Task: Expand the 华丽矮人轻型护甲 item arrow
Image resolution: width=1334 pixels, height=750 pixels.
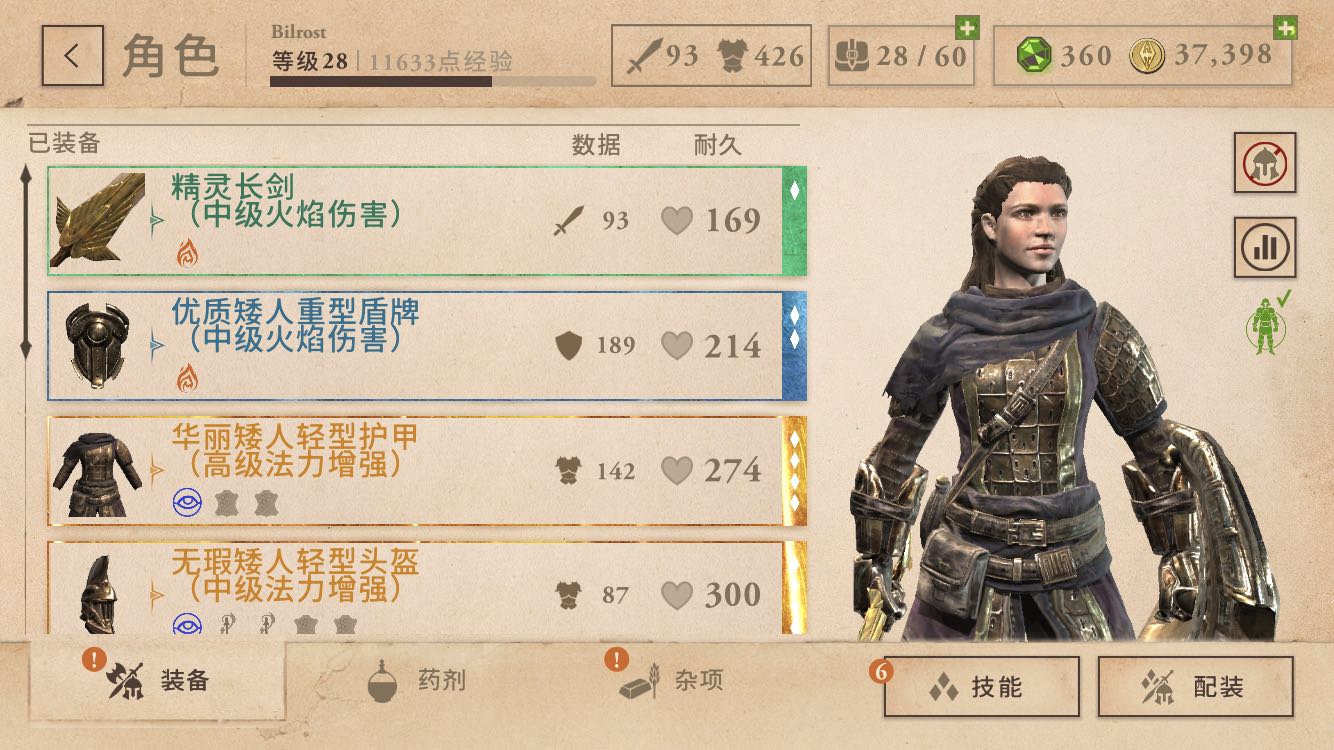Action: tap(157, 469)
